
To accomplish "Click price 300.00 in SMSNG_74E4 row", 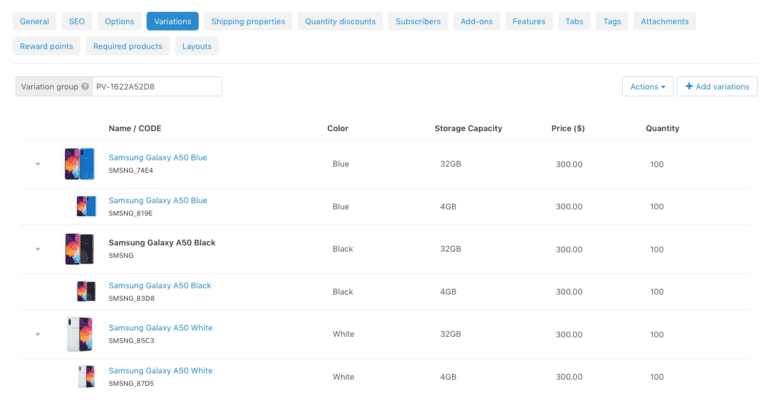I will pos(569,164).
